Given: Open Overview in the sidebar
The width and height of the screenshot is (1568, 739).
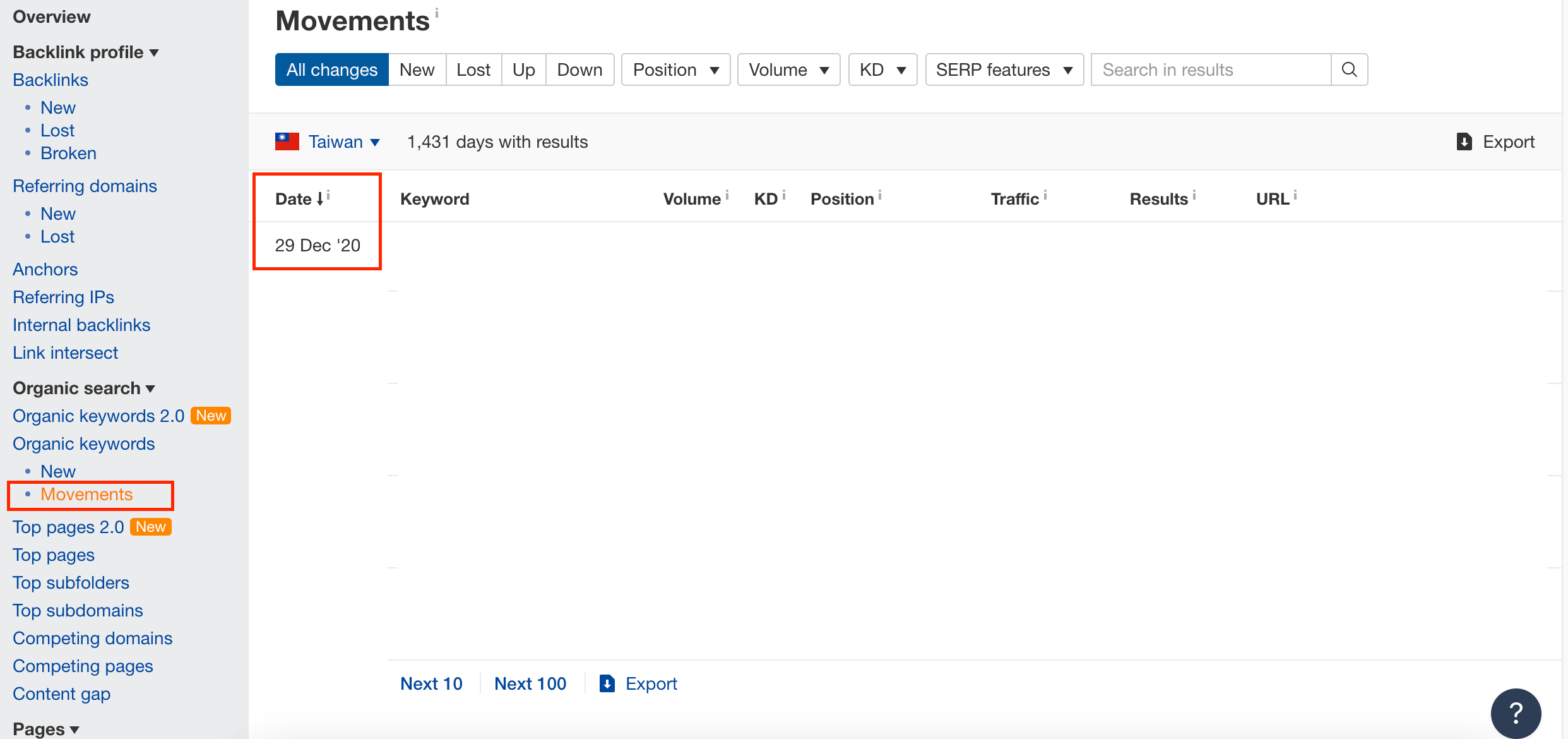Looking at the screenshot, I should pos(52,16).
